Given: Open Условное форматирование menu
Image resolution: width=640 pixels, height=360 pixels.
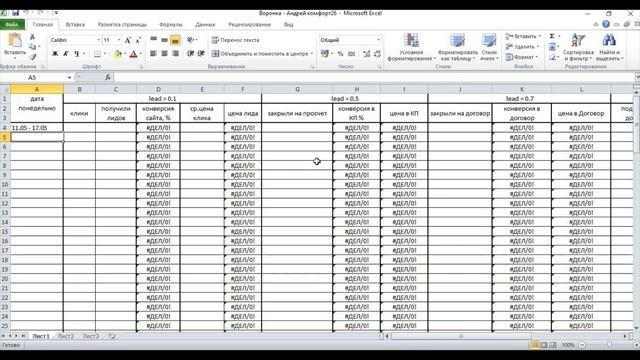Looking at the screenshot, I should click(x=411, y=48).
